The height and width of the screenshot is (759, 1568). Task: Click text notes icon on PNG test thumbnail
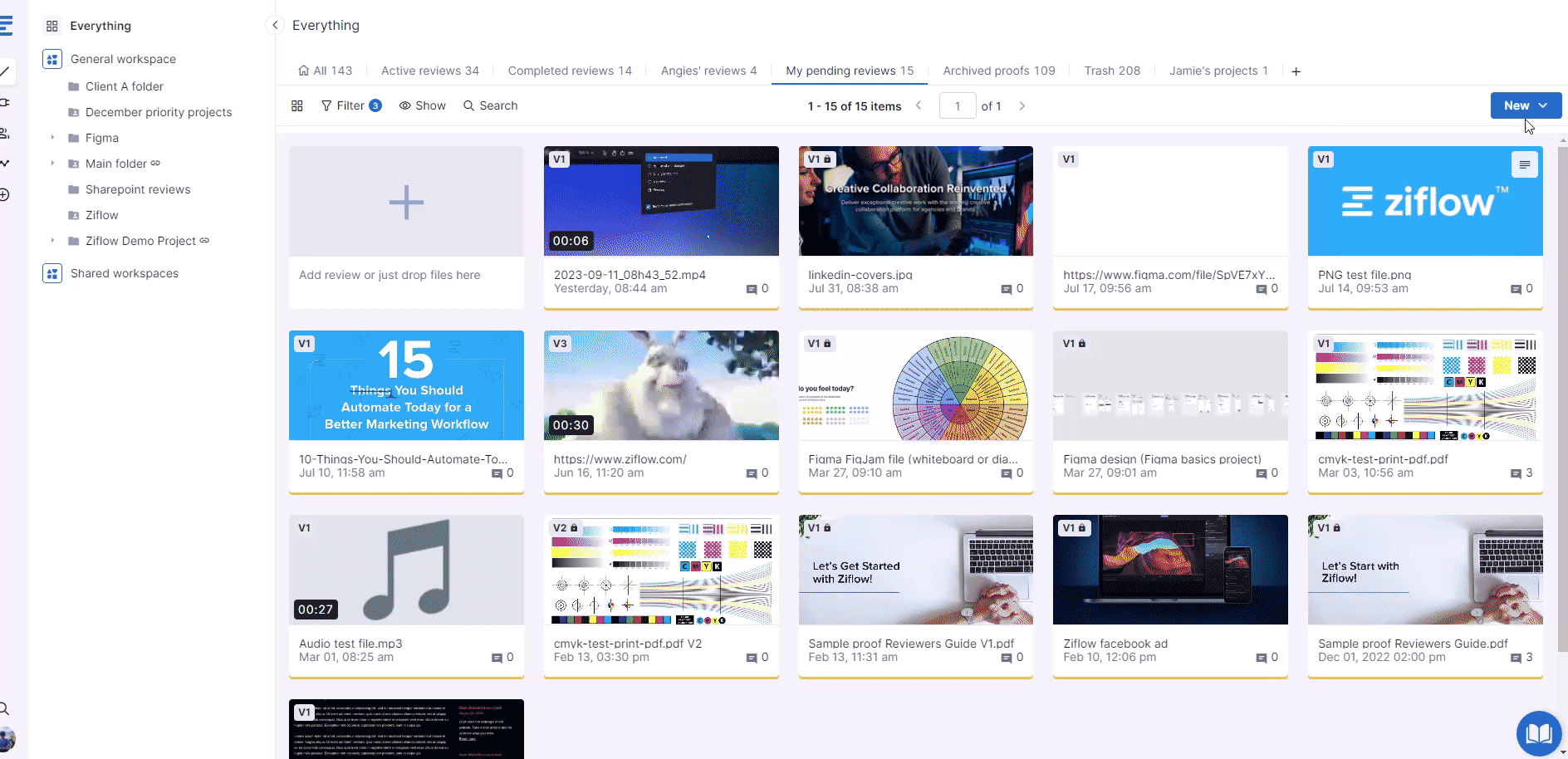1525,164
